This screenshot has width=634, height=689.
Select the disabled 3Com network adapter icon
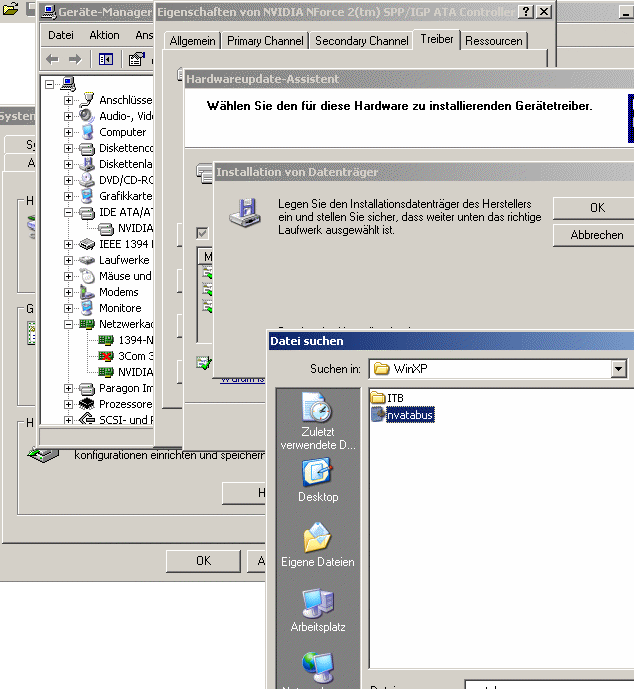click(106, 356)
